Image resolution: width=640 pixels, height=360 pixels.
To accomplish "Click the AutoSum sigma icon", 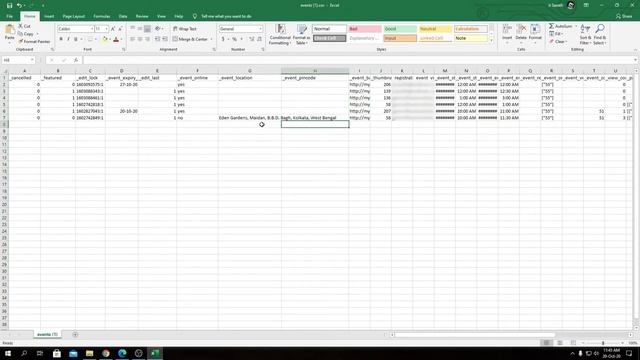I will [x=551, y=26].
